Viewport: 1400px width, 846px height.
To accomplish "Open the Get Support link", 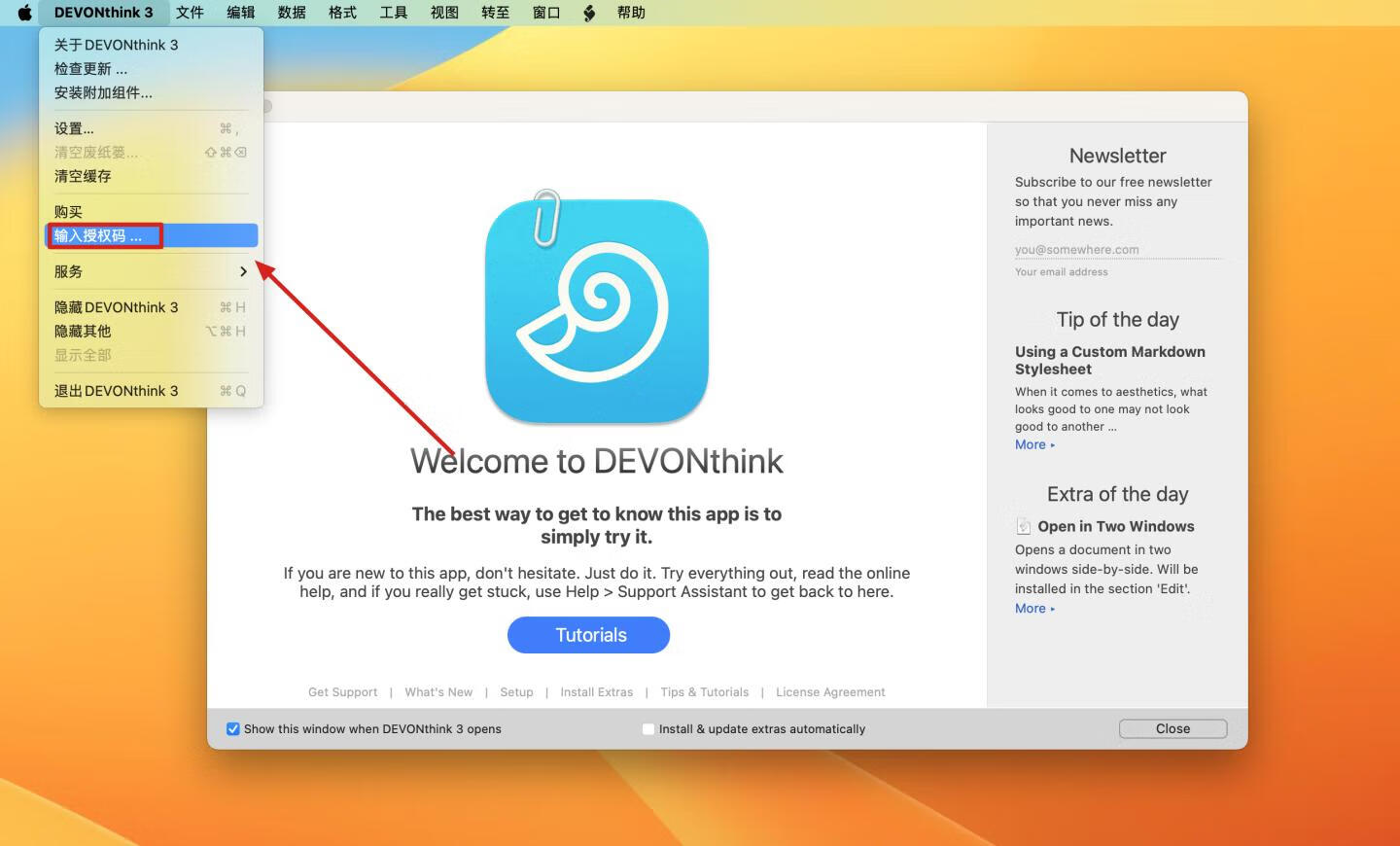I will tap(342, 692).
